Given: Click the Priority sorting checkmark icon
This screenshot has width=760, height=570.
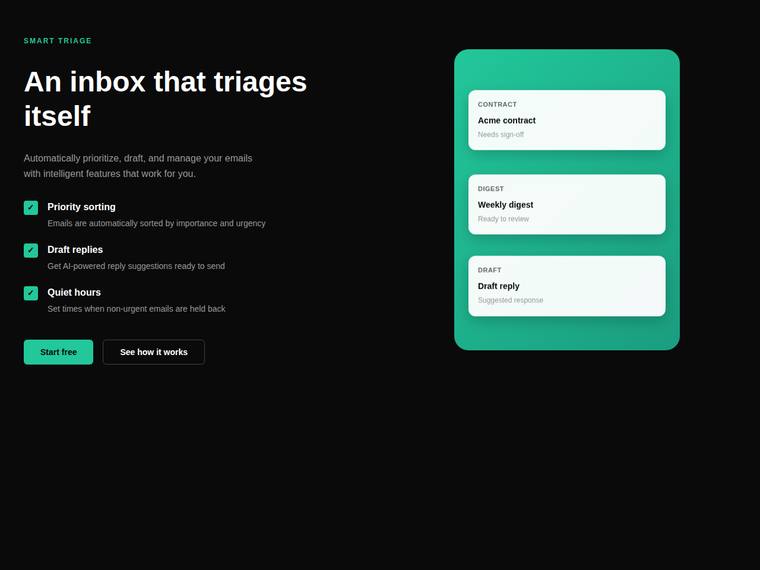Looking at the screenshot, I should click(31, 207).
